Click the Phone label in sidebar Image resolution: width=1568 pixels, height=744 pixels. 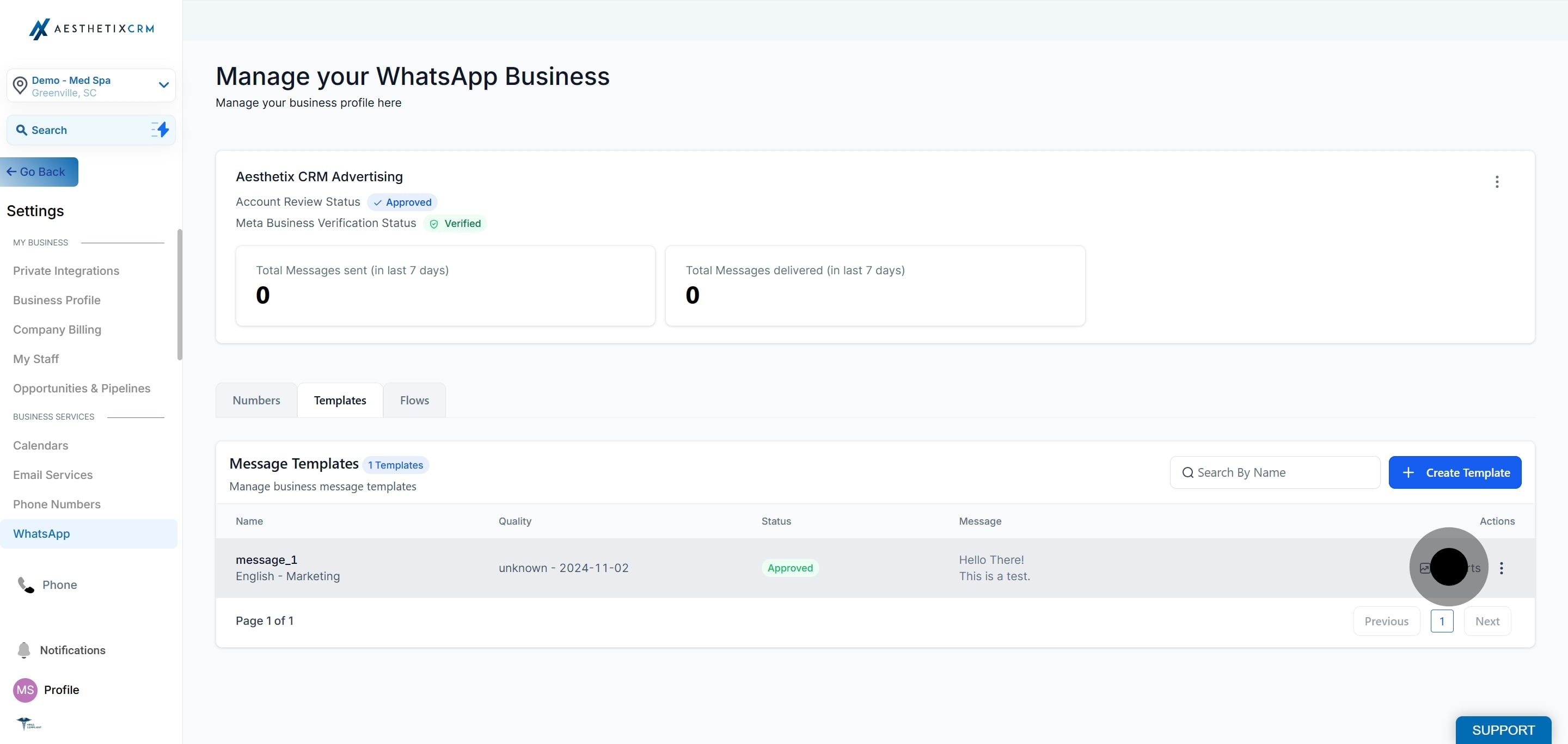point(60,585)
